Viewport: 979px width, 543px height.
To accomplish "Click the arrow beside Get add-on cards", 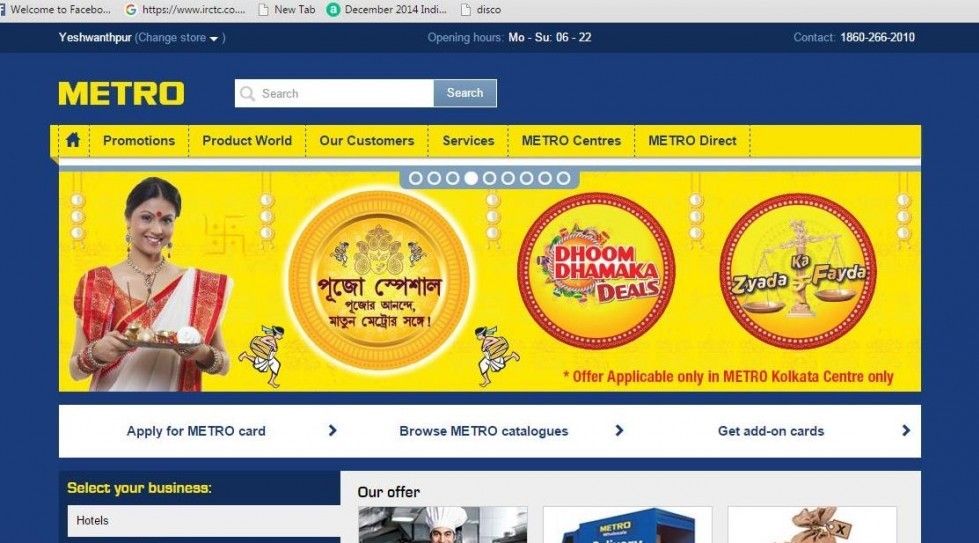I will tap(906, 431).
